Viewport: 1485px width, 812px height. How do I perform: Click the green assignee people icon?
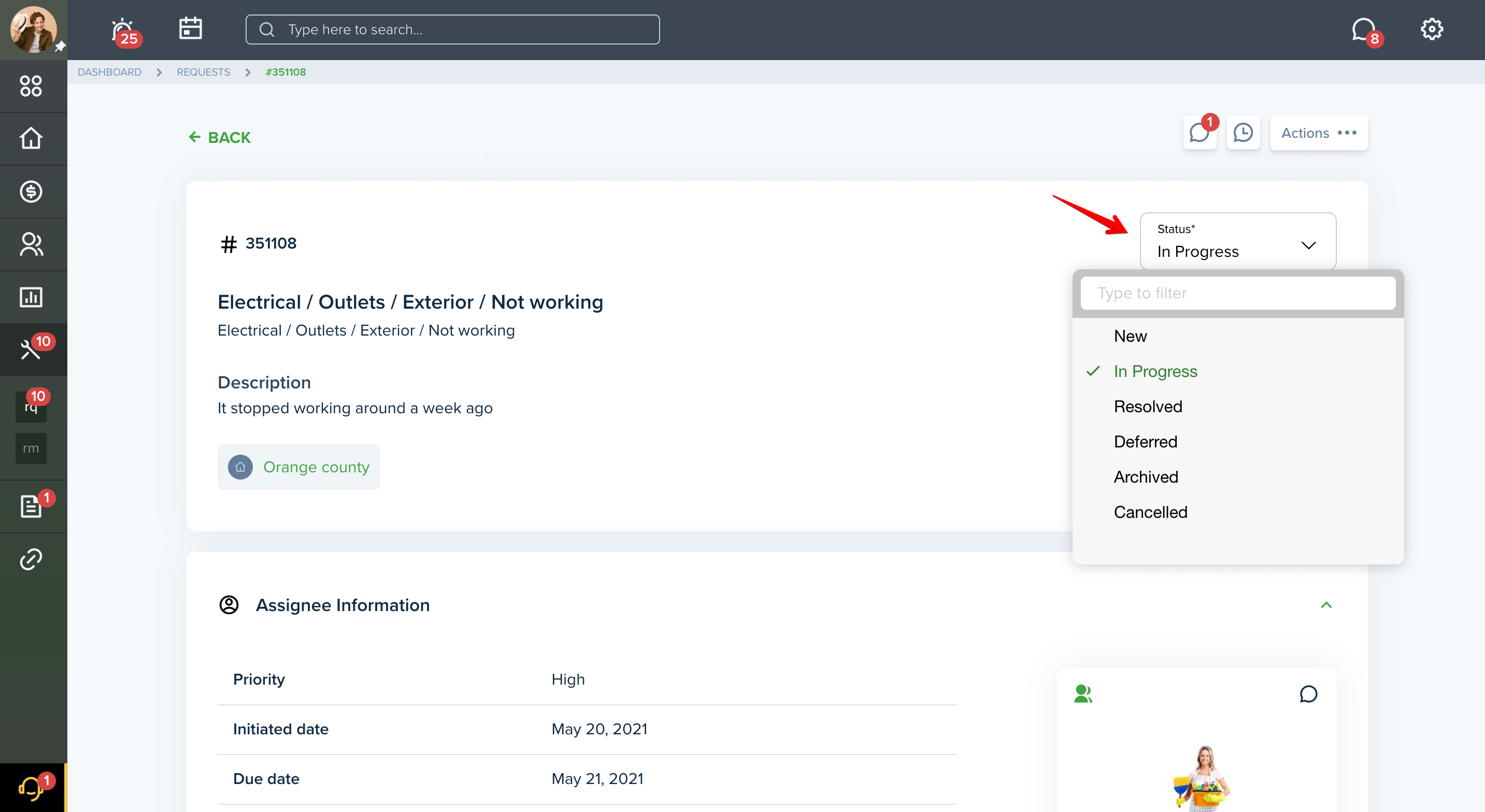coord(1083,694)
